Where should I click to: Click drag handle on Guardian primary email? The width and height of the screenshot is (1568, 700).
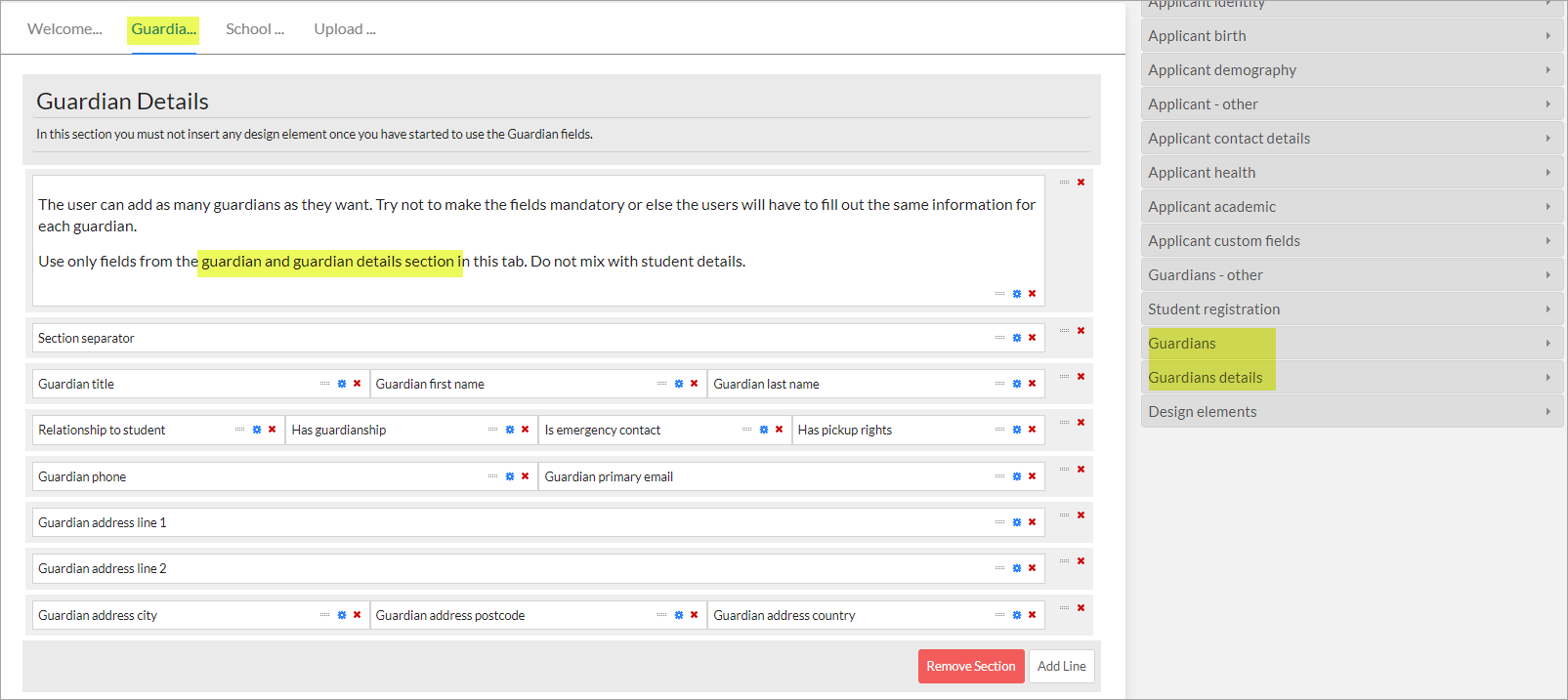[x=999, y=476]
